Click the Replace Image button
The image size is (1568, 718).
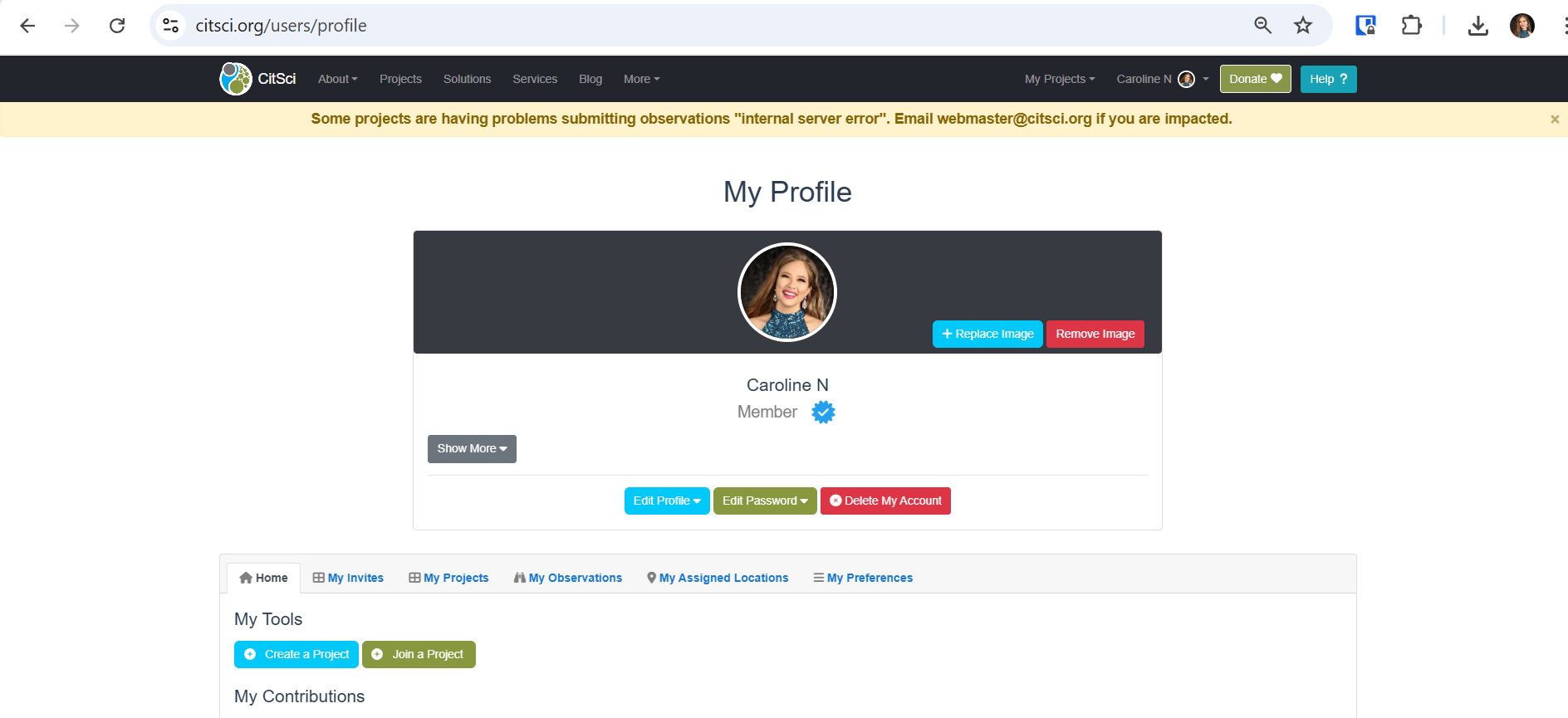pos(987,334)
